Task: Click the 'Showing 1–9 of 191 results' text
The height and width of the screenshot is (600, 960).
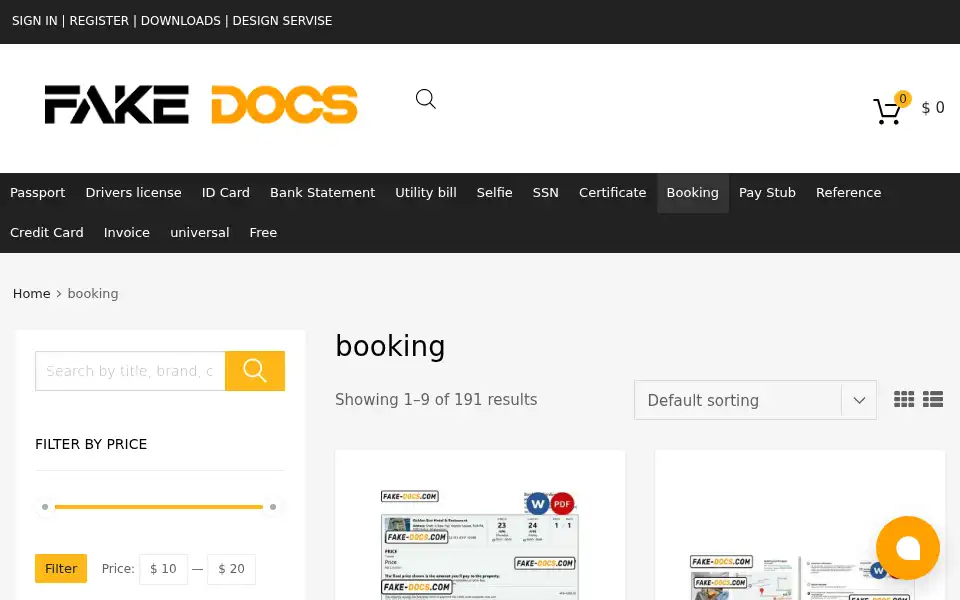Action: tap(436, 399)
